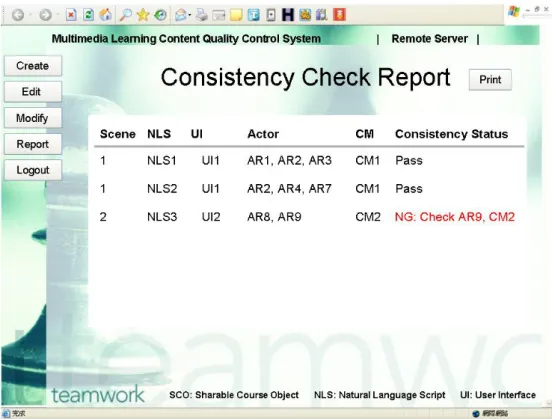
Task: Click the CM column header
Action: [x=364, y=134]
